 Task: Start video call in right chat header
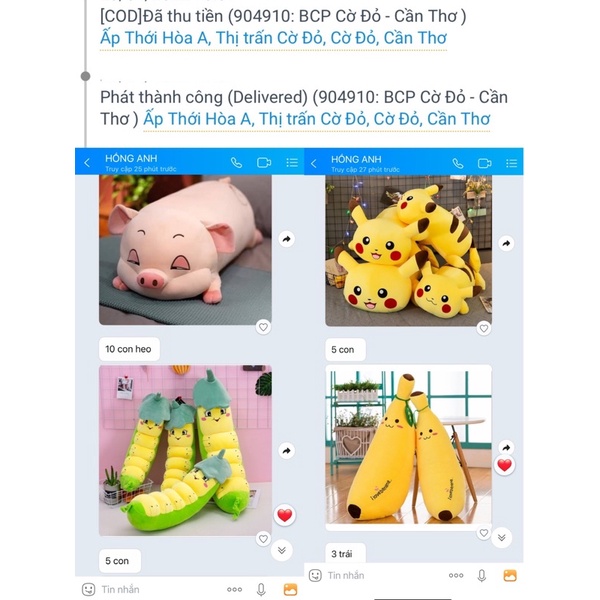tap(484, 164)
